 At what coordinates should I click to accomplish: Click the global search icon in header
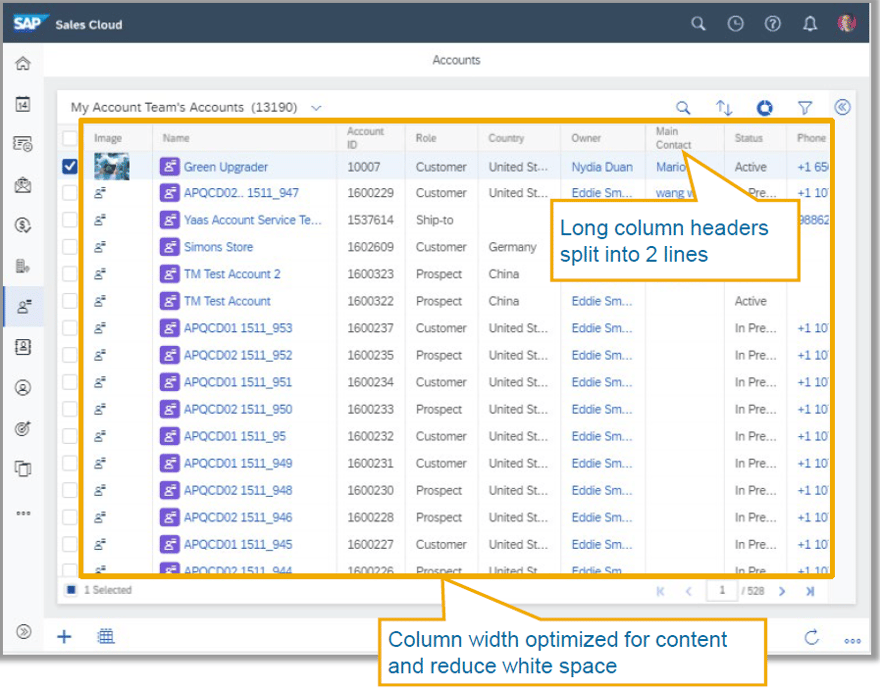click(x=698, y=24)
